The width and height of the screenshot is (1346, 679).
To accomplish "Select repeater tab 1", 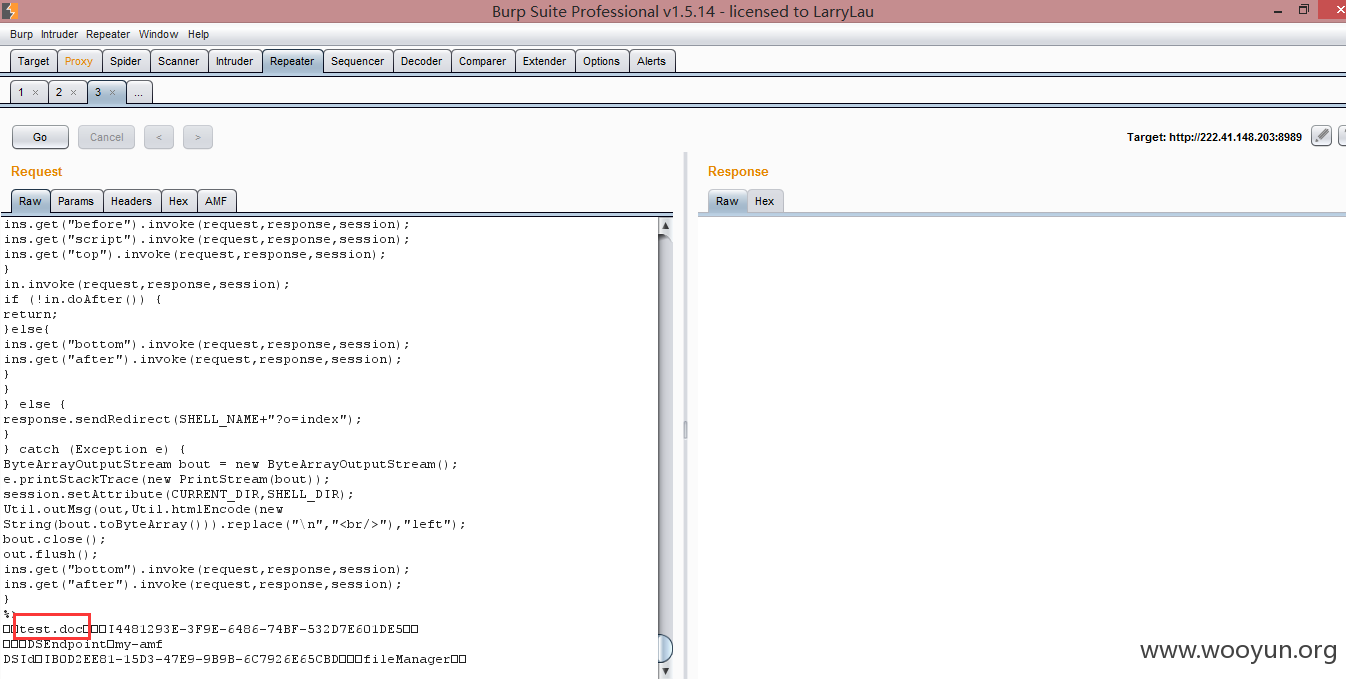I will pyautogui.click(x=21, y=92).
